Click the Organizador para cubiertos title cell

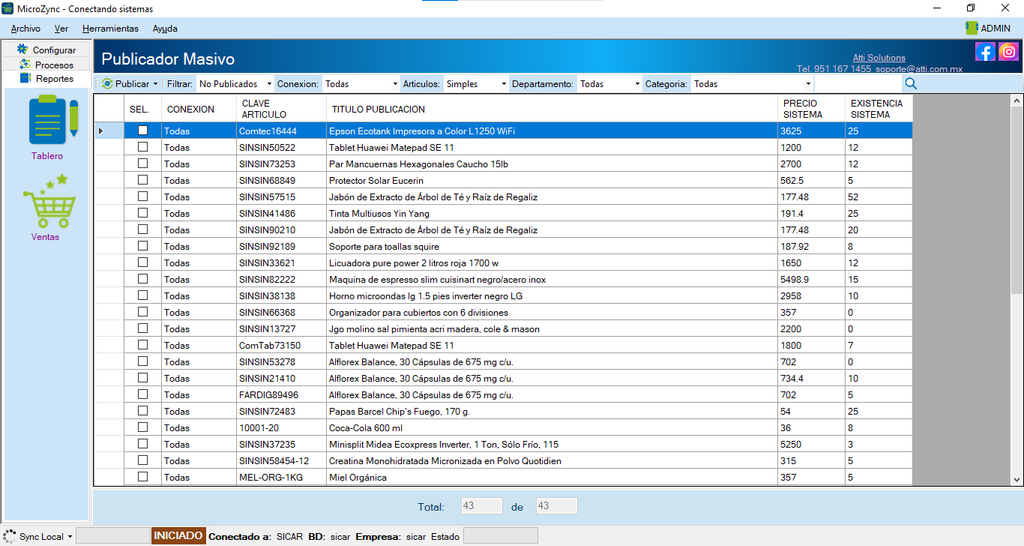552,312
